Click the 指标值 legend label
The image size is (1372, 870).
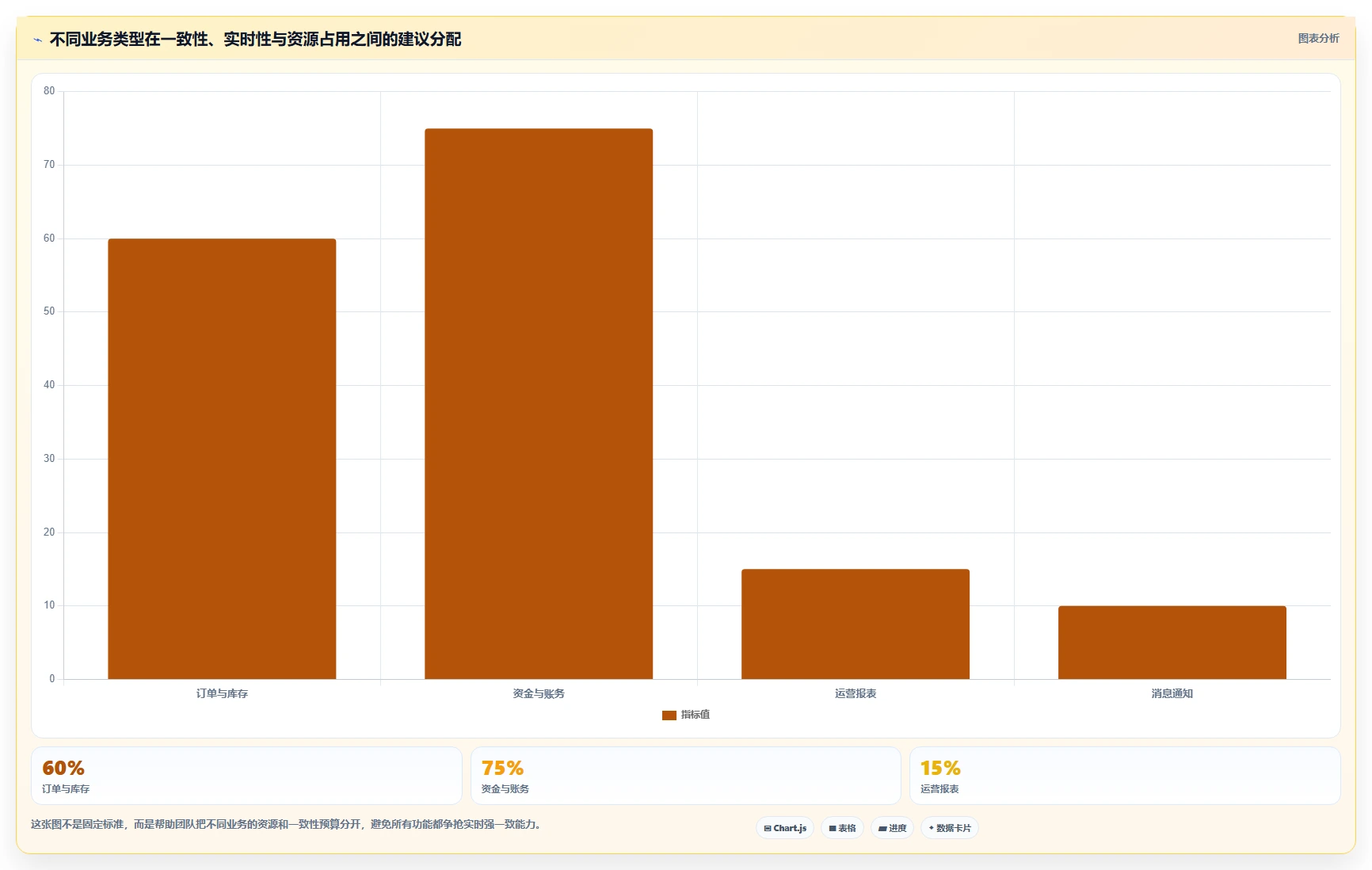(696, 715)
